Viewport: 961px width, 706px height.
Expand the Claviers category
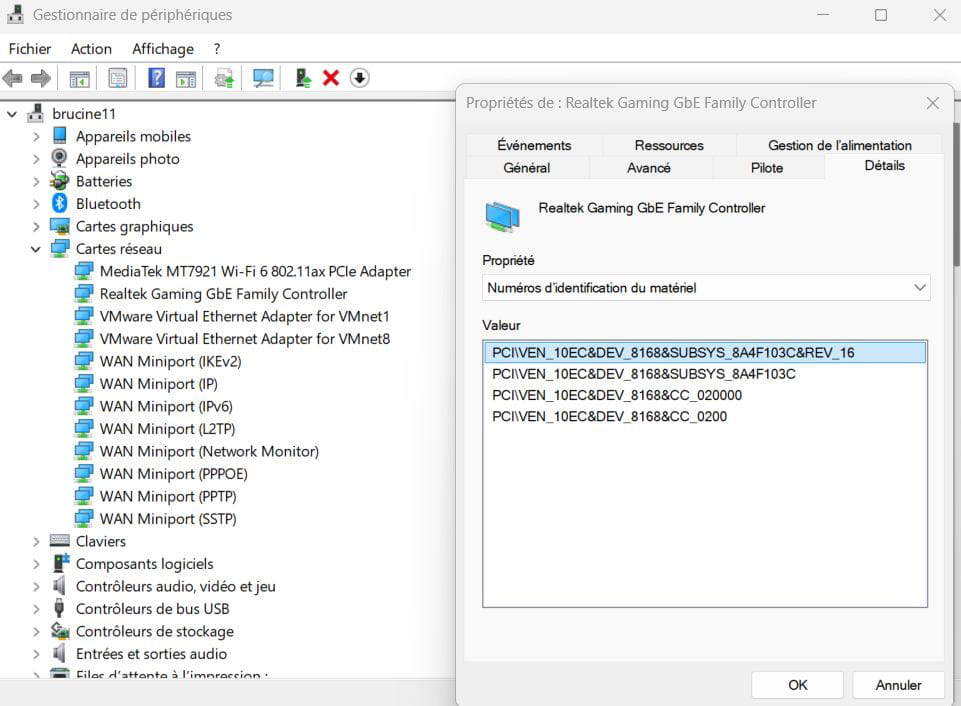(36, 541)
